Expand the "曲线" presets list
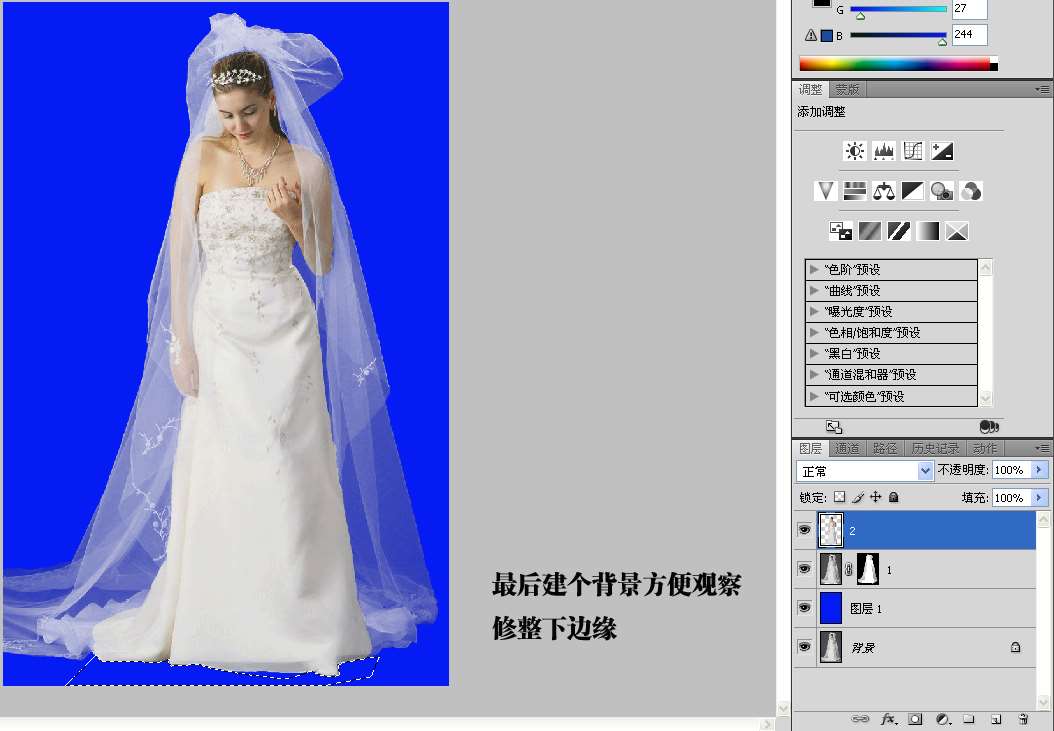The image size is (1054, 731). [814, 291]
